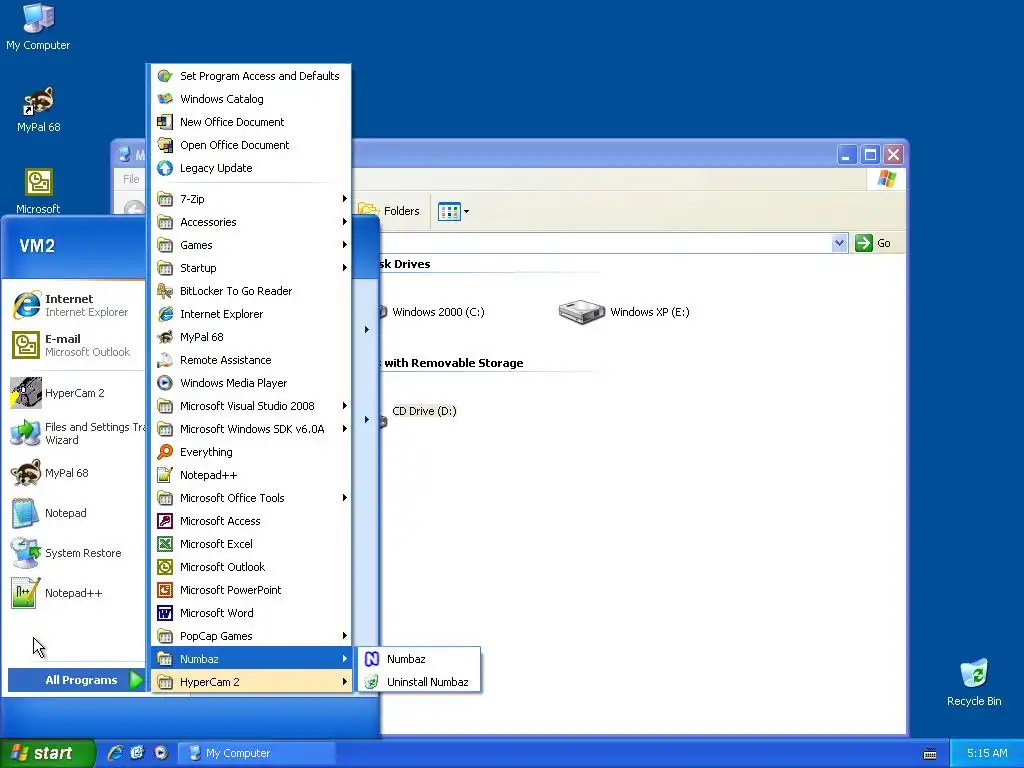Open BitLocker To Go Reader
The image size is (1024, 768).
pos(251,291)
